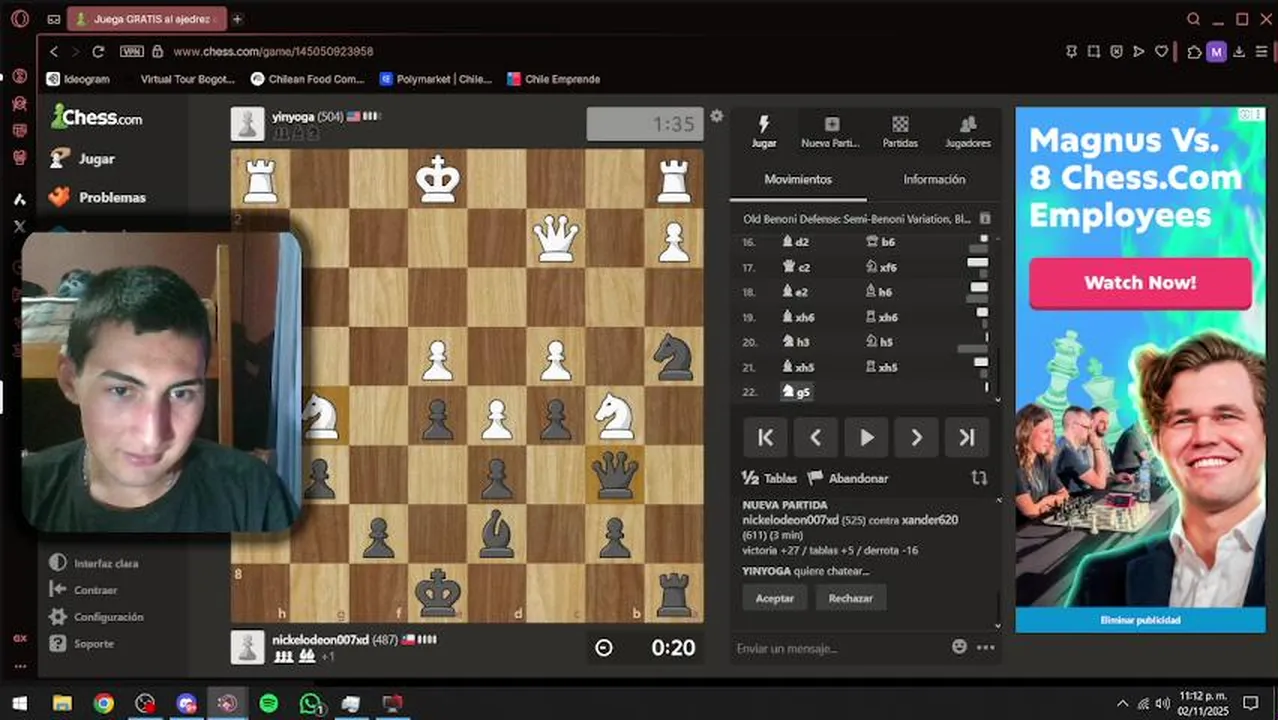The height and width of the screenshot is (720, 1278).
Task: Offer a draw with Tablas
Action: [769, 478]
